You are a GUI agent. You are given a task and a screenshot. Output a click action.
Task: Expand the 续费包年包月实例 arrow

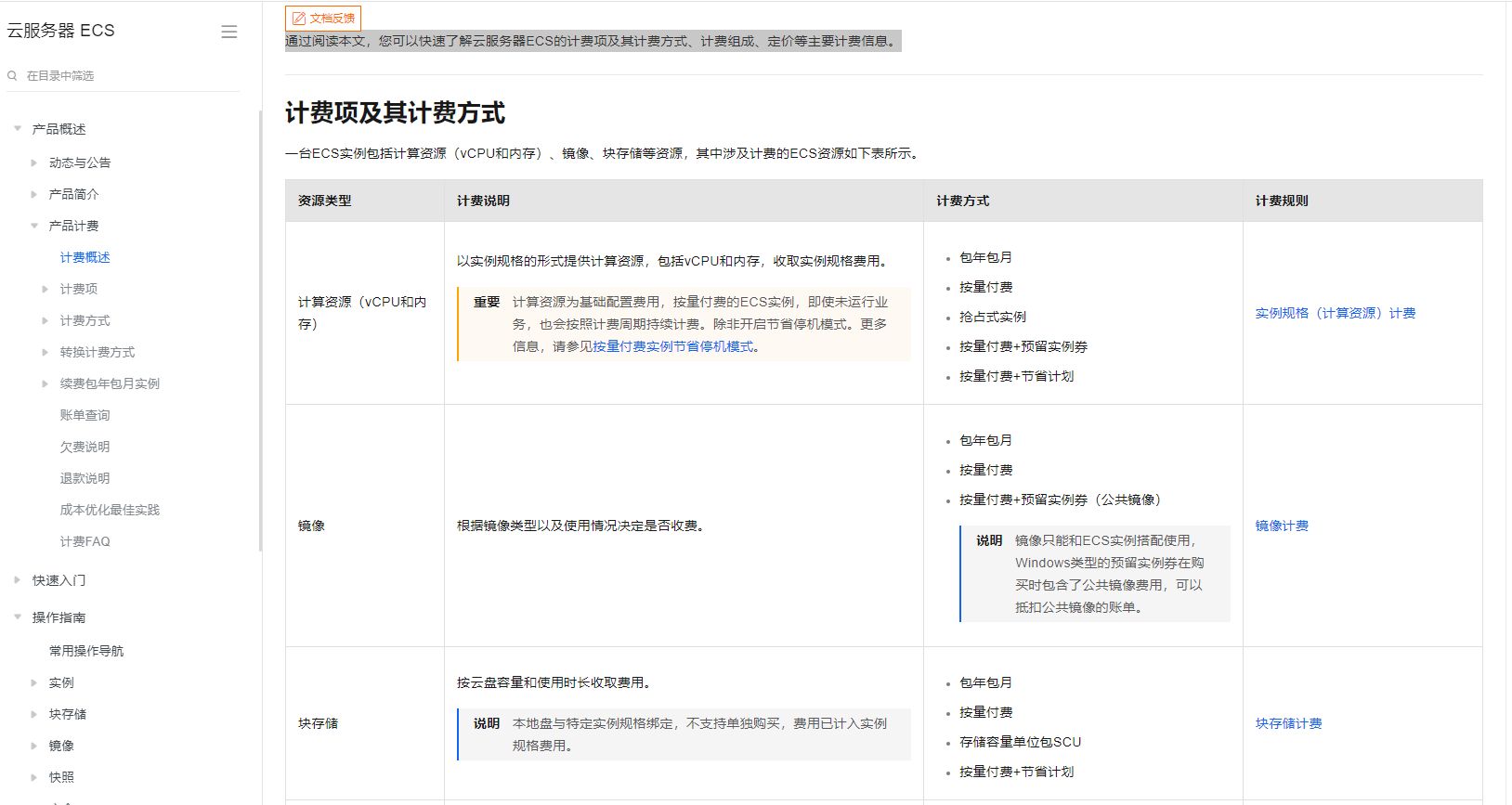[x=46, y=383]
